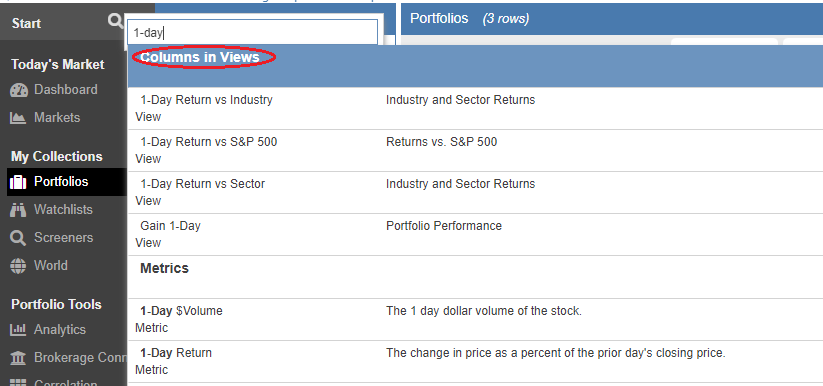
Task: Pick Gain 1-Day Portfolio Performance result
Action: point(475,234)
